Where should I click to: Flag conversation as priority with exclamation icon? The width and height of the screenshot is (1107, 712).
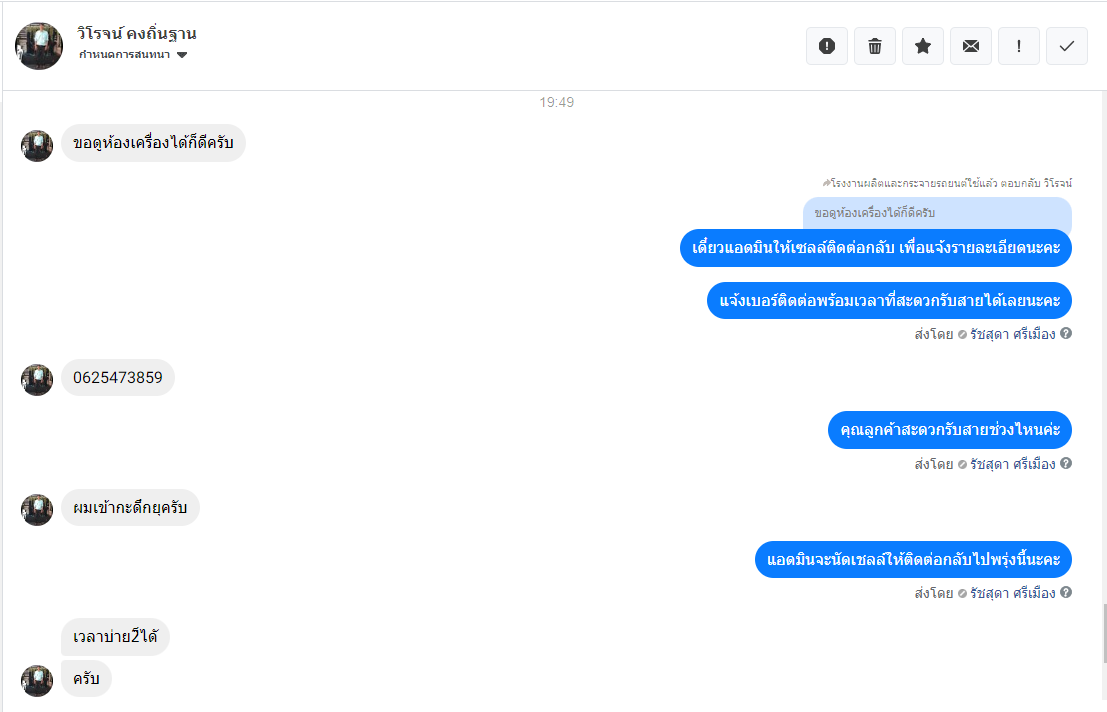coord(1019,46)
